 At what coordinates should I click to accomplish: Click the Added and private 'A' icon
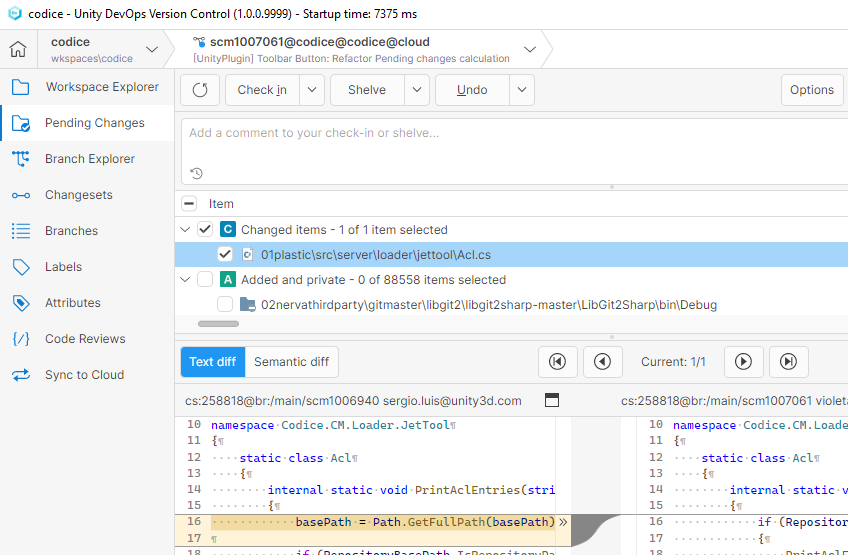coord(228,280)
